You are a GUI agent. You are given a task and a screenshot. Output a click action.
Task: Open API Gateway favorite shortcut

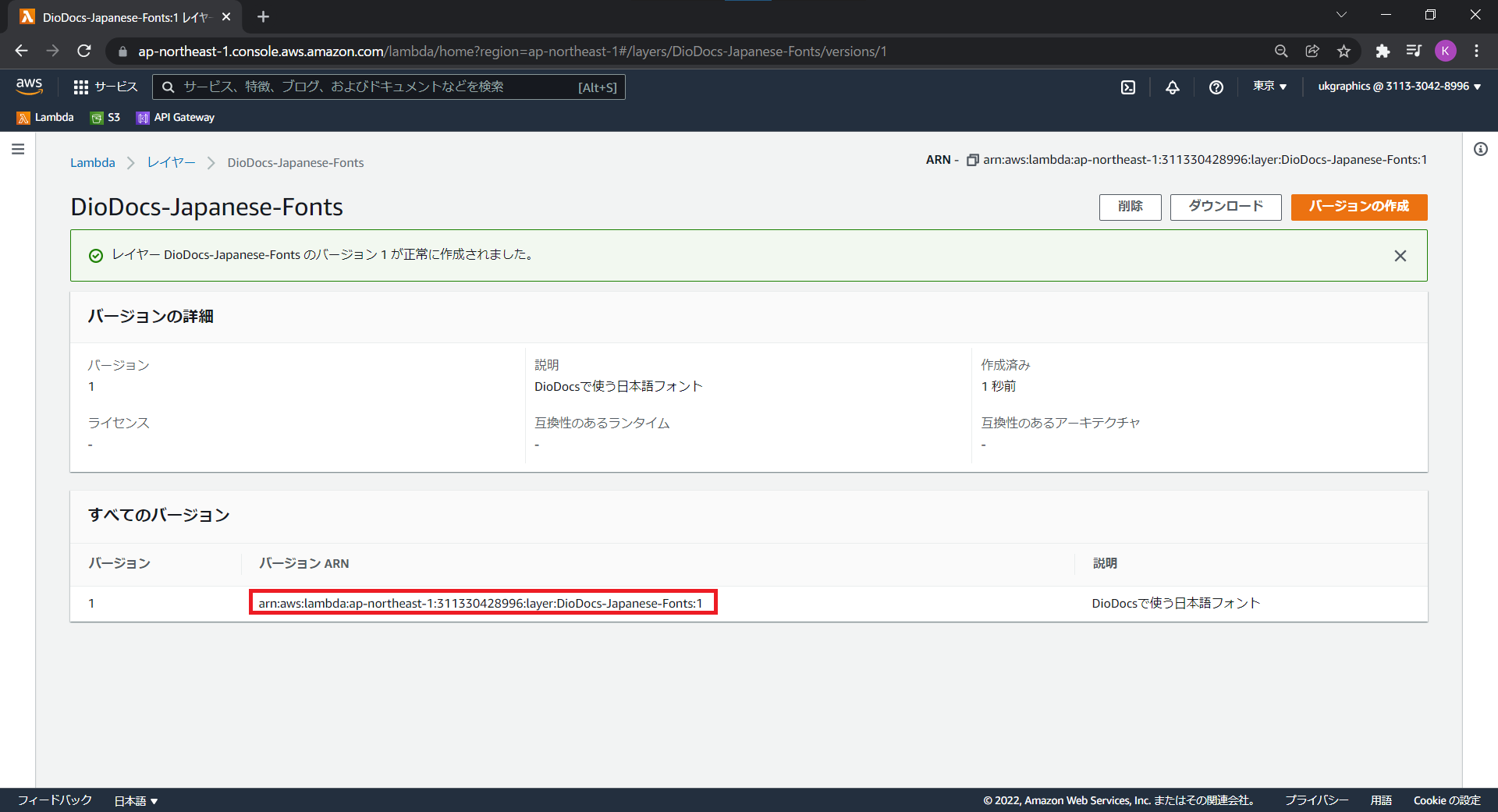pos(176,118)
